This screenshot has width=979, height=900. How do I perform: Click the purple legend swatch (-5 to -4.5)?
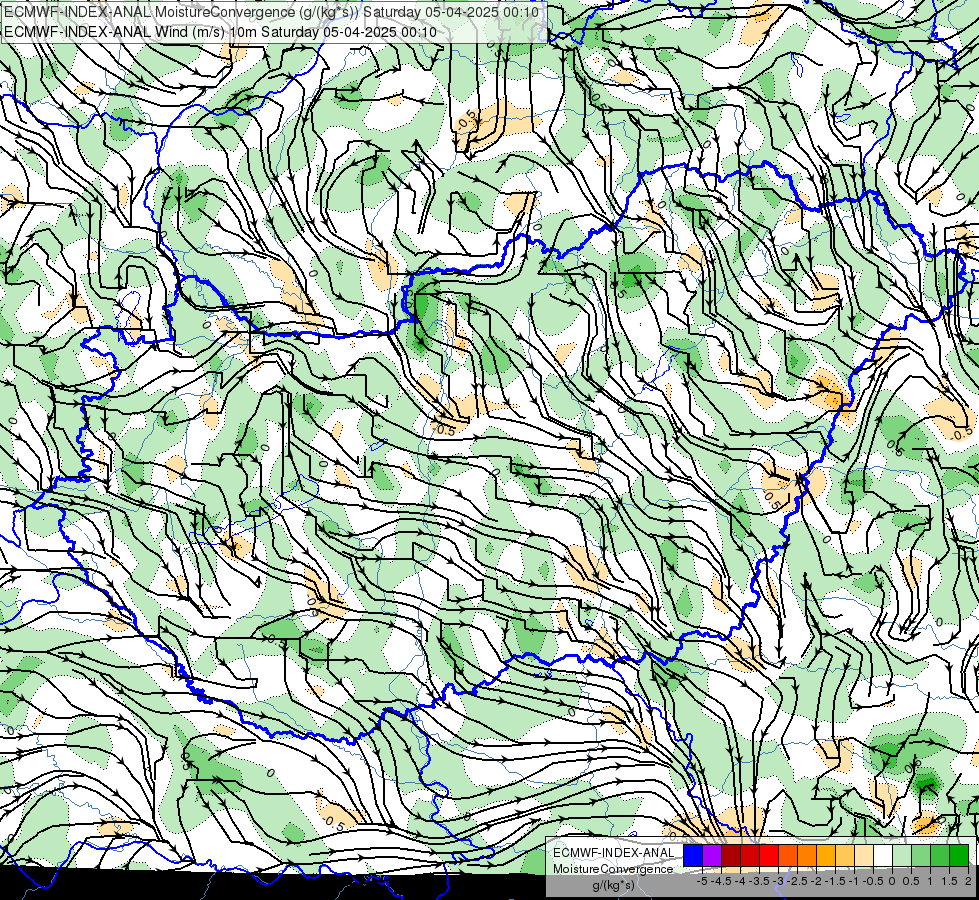click(712, 855)
